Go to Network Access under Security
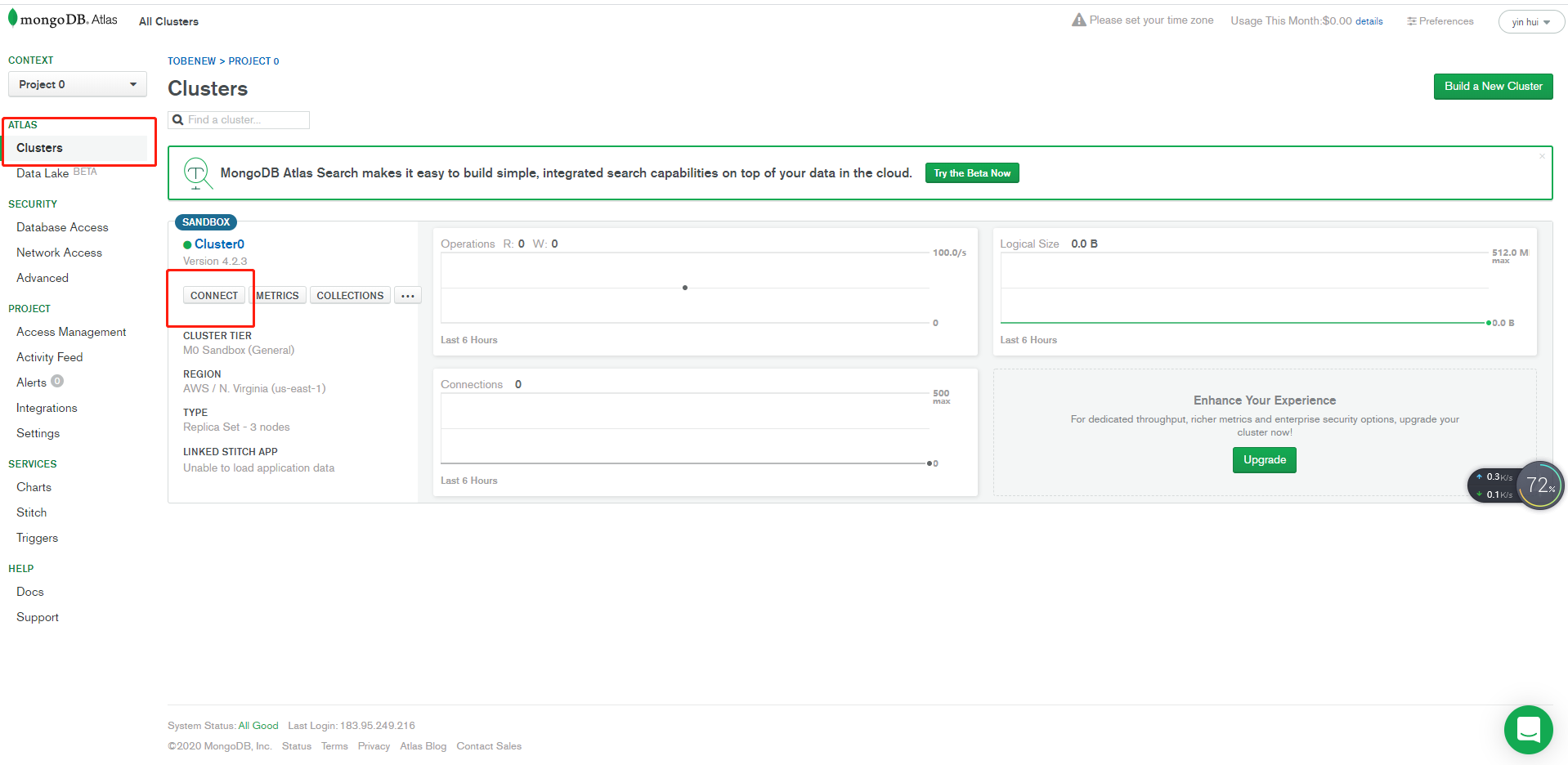This screenshot has width=1568, height=765. click(x=59, y=253)
